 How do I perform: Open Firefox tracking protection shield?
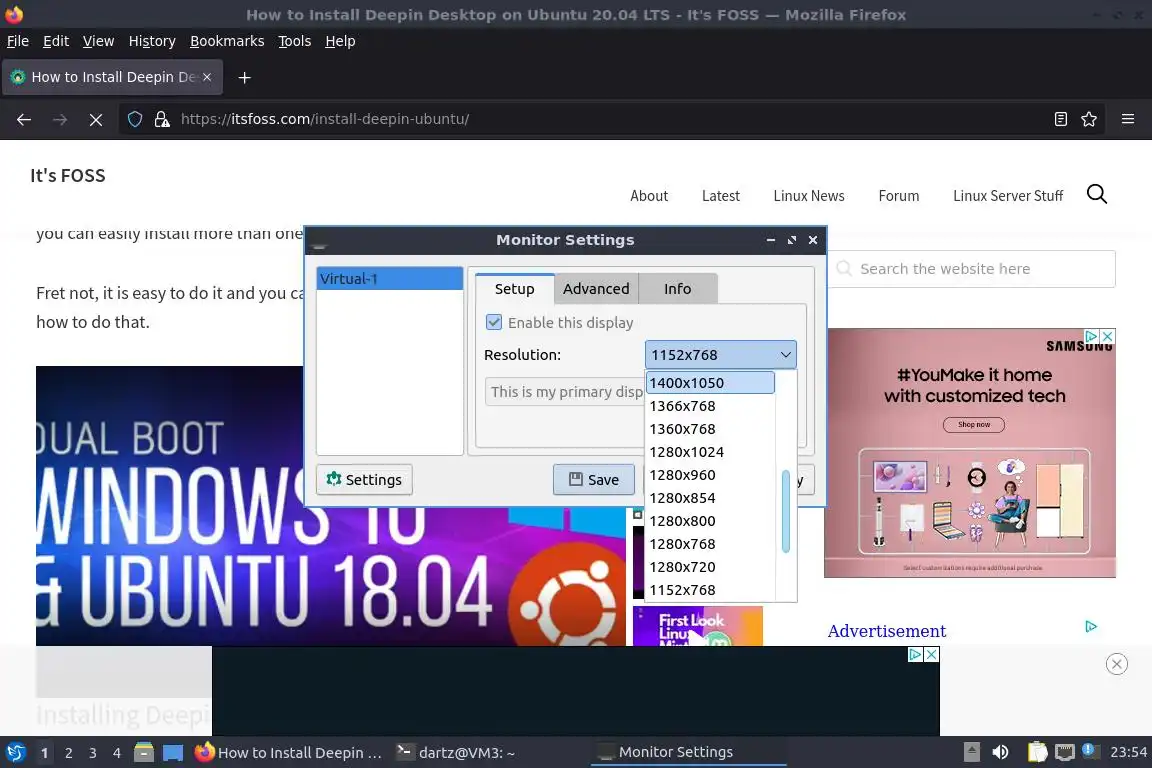(135, 119)
